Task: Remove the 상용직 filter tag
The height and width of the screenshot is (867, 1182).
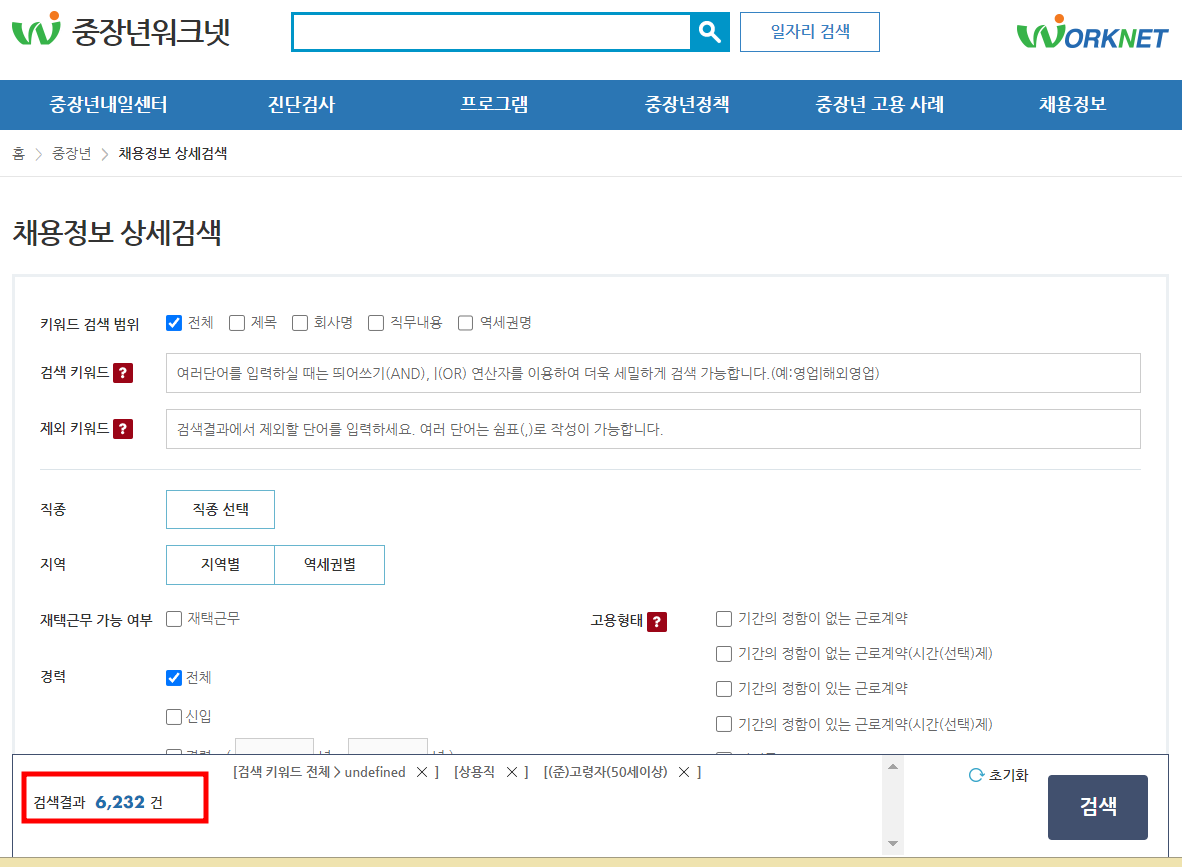Action: point(510,772)
